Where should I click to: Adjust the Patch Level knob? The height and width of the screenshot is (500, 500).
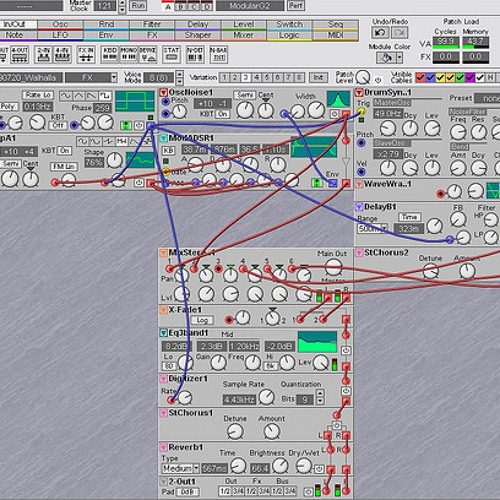click(363, 77)
